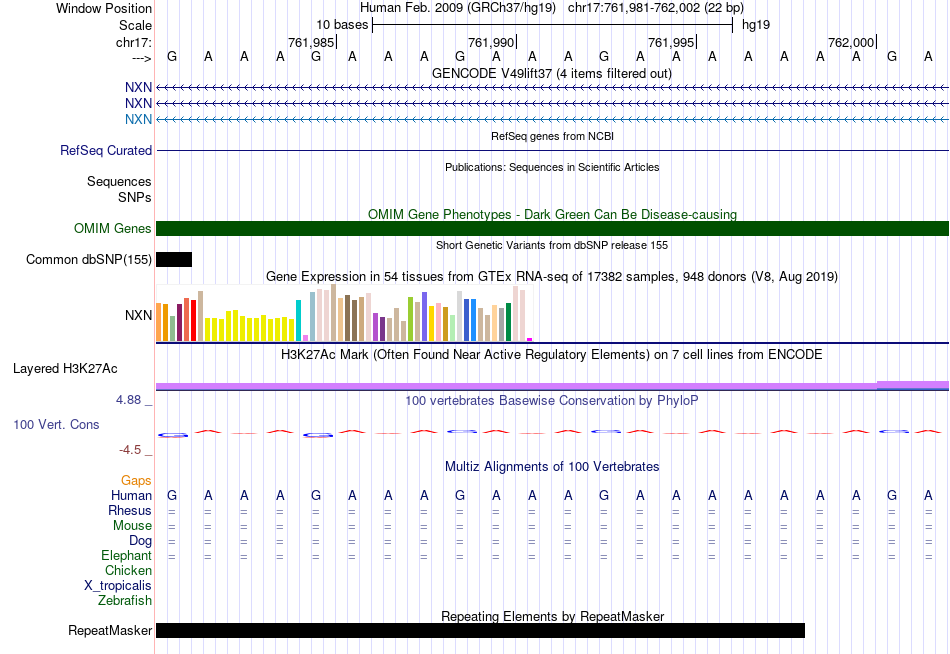950x654 pixels.
Task: Click the Window Position label
Action: pos(104,8)
